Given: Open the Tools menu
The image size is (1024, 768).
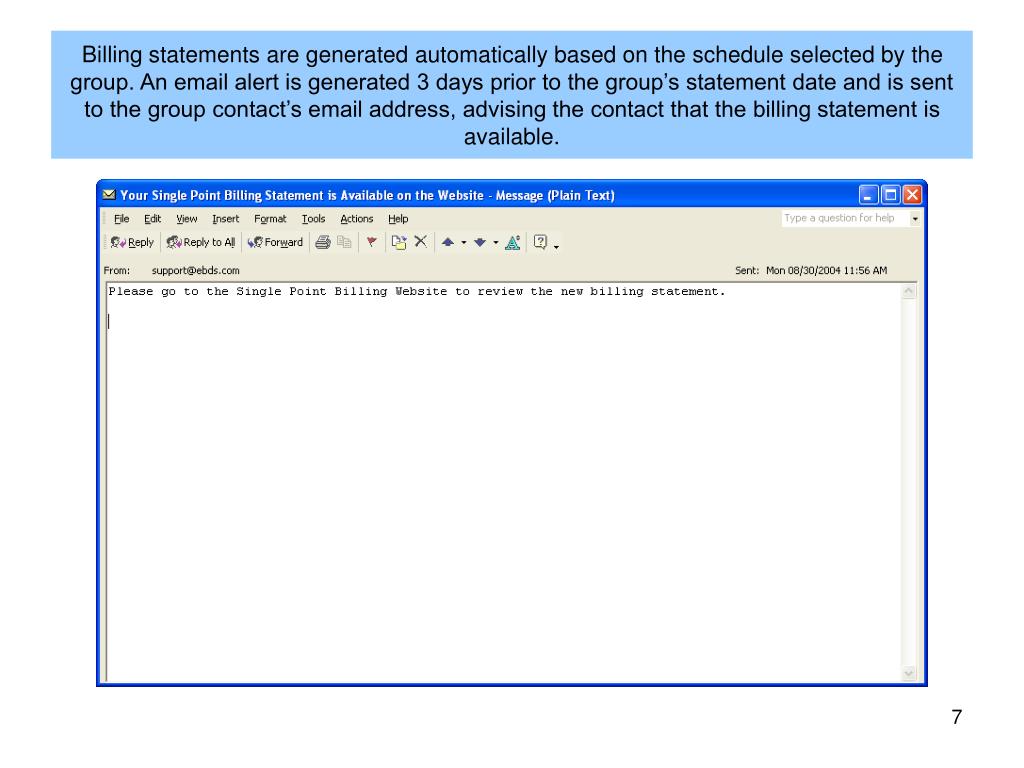Looking at the screenshot, I should coord(313,219).
